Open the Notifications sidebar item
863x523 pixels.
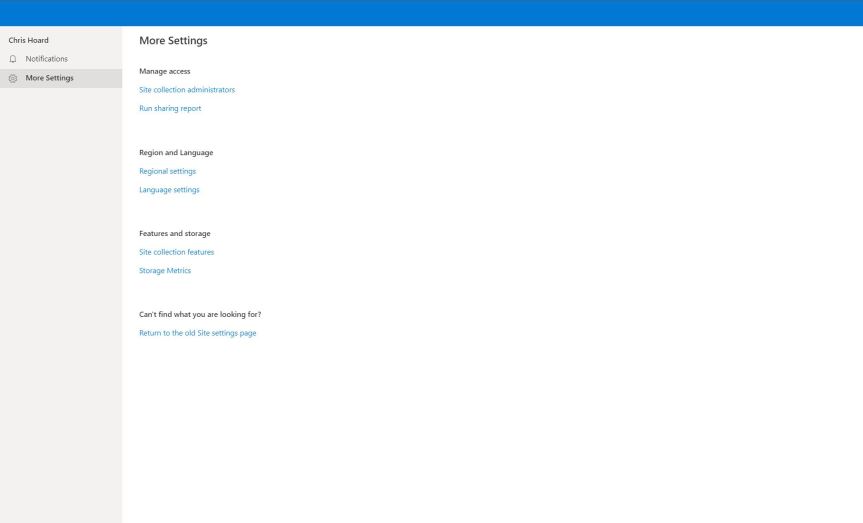[x=46, y=59]
